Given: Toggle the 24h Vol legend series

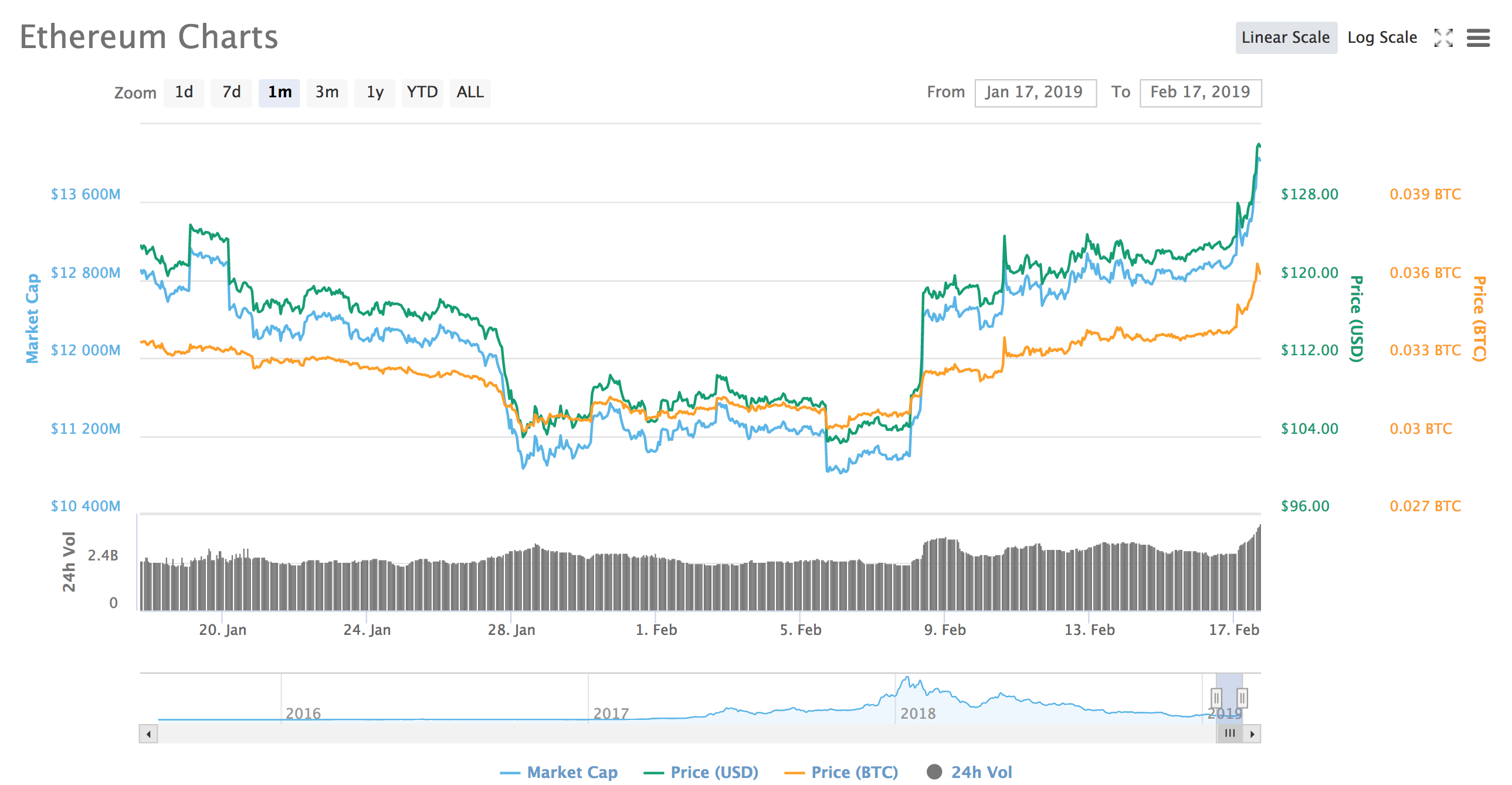Looking at the screenshot, I should coord(969,772).
